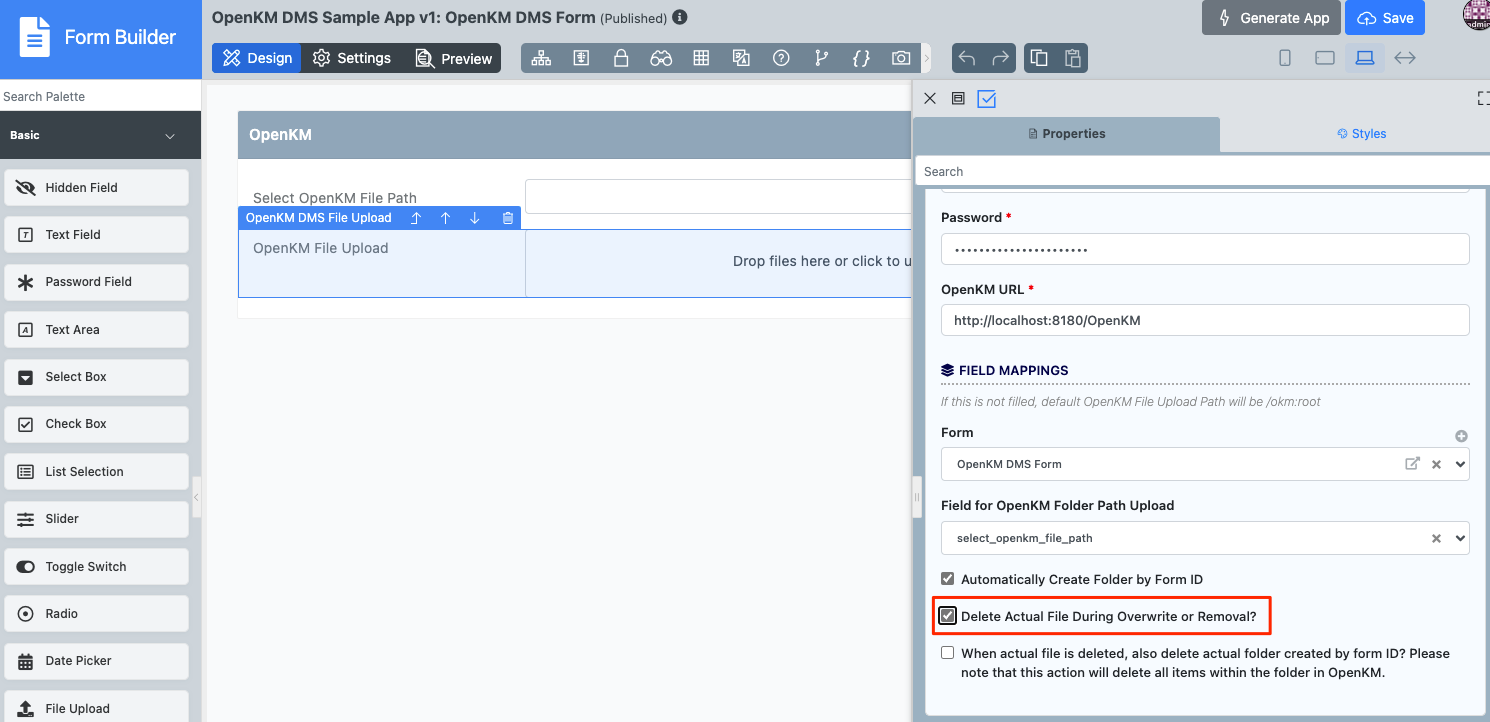Enable delete actual folder created by form ID
Viewport: 1490px width, 722px height.
pyautogui.click(x=948, y=653)
